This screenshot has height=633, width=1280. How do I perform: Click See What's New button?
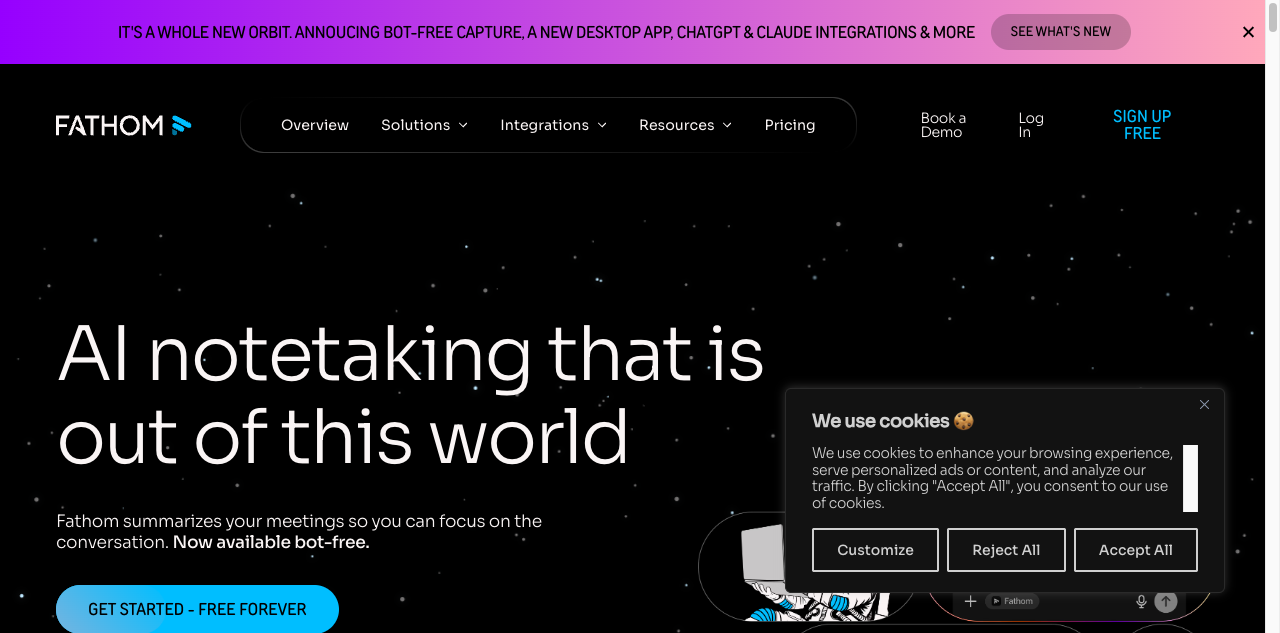click(x=1060, y=32)
